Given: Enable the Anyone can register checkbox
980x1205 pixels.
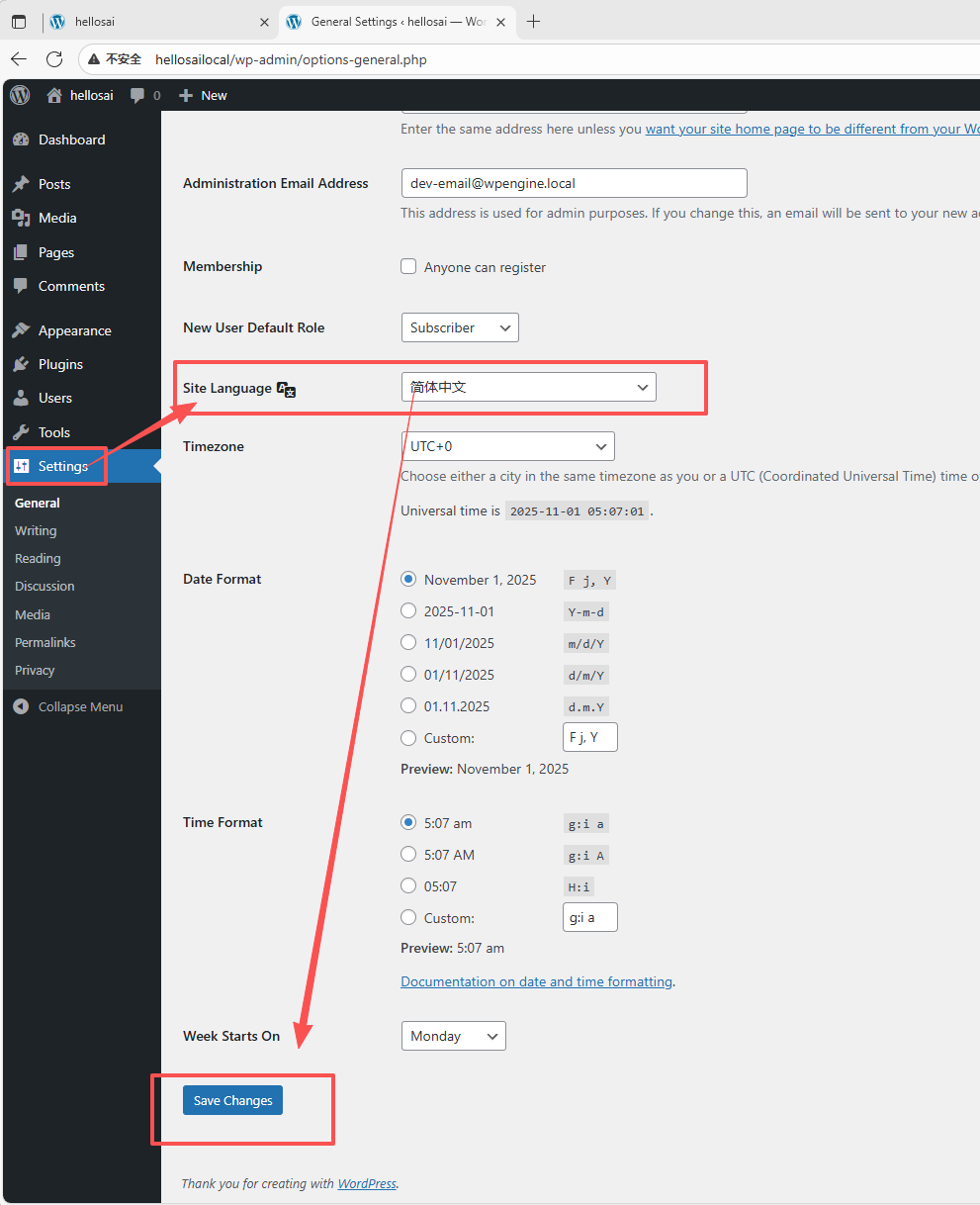Looking at the screenshot, I should (408, 267).
